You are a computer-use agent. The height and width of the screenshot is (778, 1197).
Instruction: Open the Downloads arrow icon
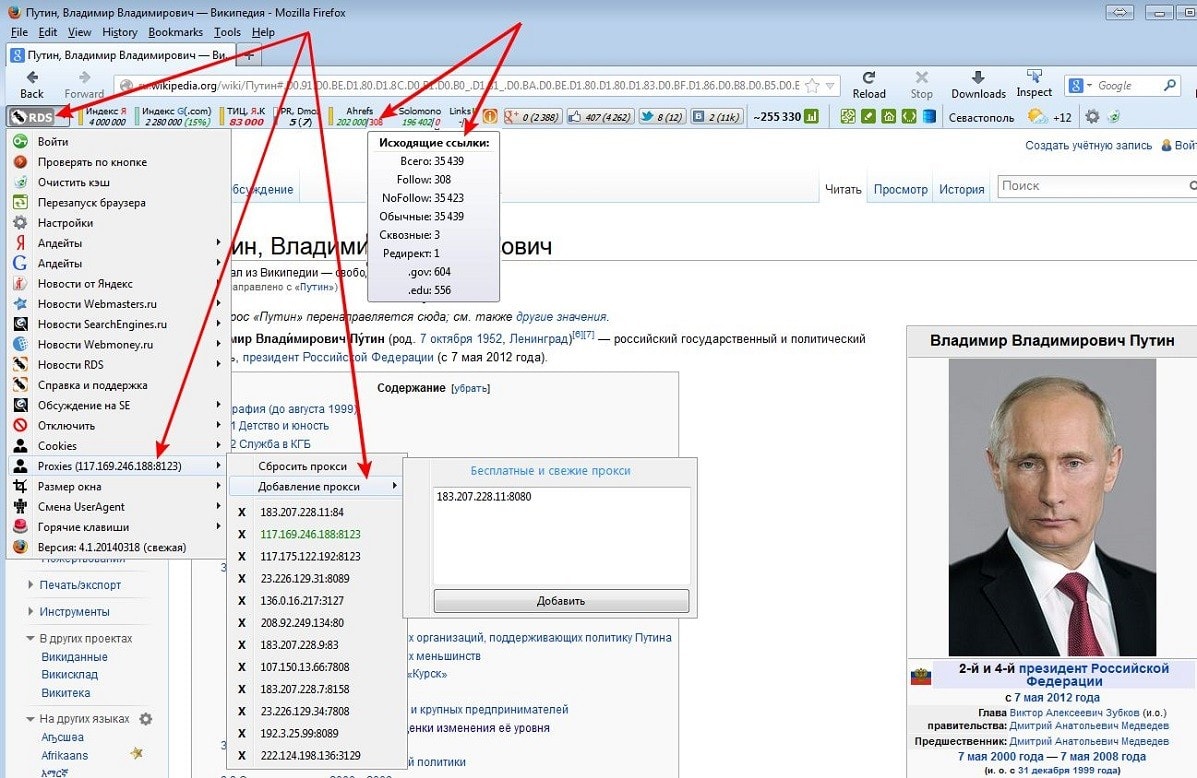[977, 78]
